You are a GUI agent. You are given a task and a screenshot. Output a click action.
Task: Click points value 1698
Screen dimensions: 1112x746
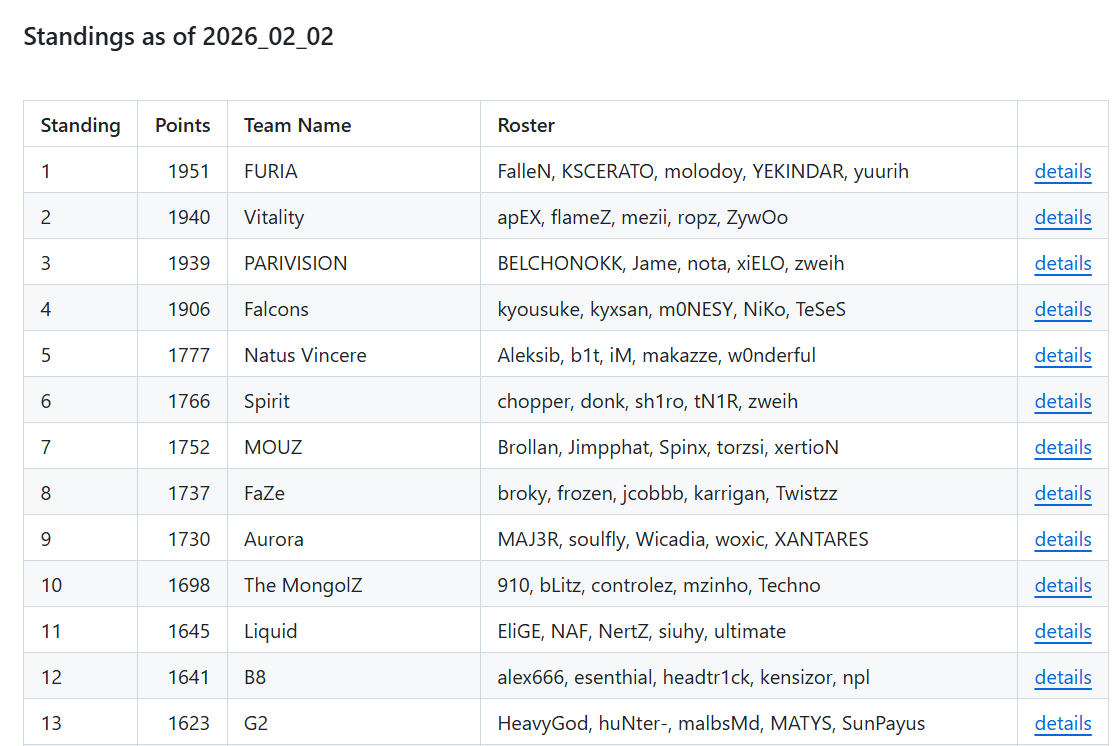tap(189, 586)
